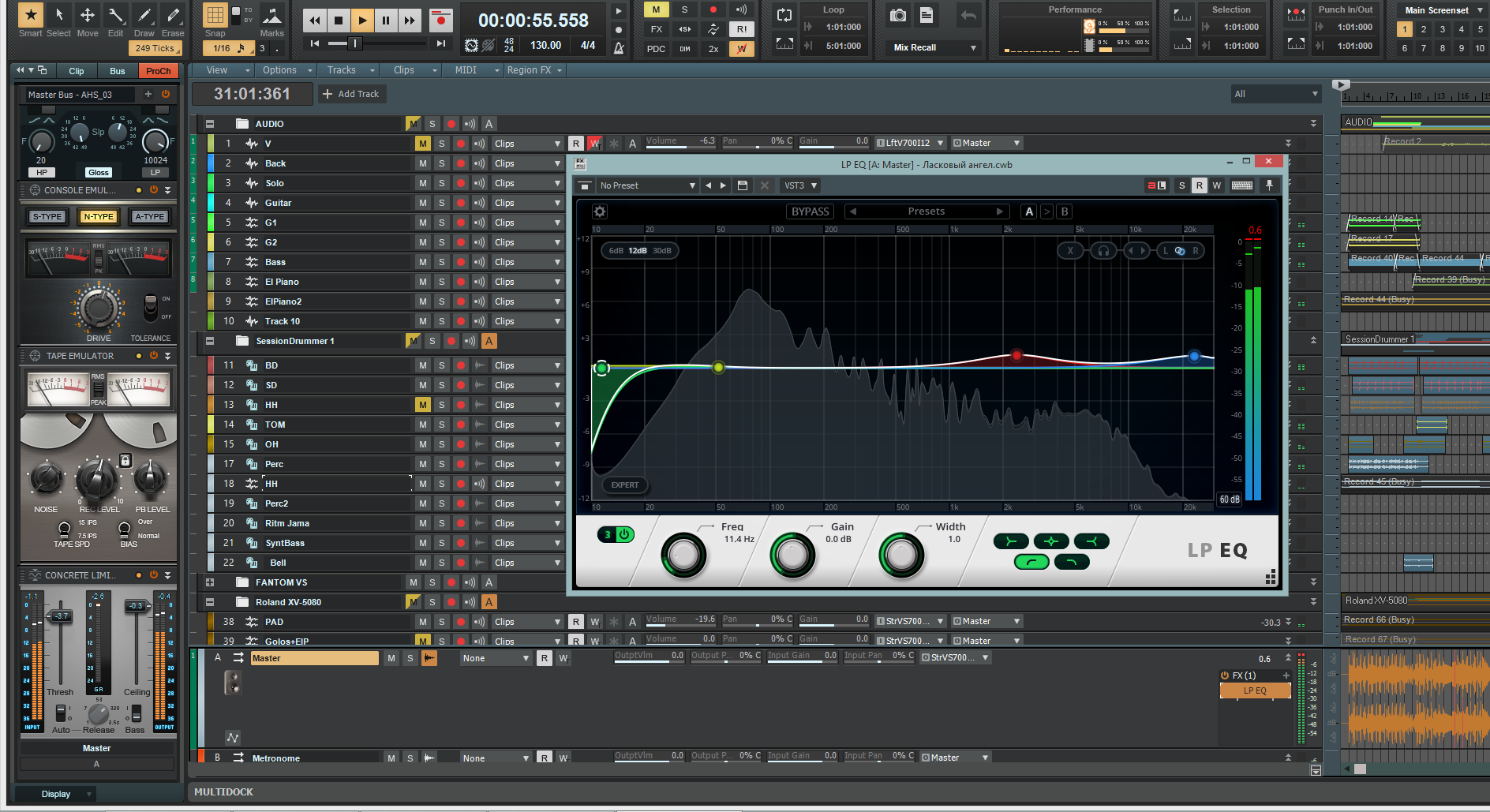Start recording with the Record button
1490x812 pixels.
[440, 21]
